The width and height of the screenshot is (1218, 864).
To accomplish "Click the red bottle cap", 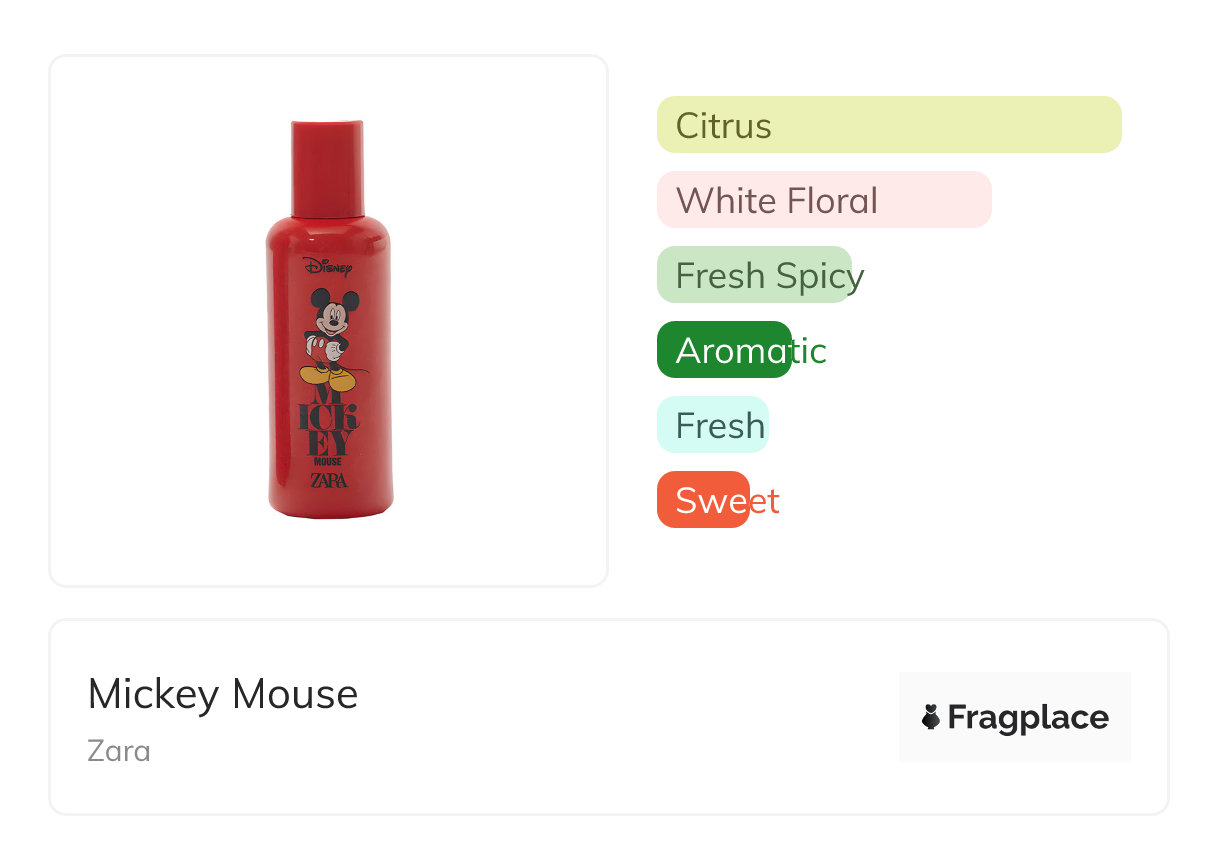I will [x=327, y=167].
